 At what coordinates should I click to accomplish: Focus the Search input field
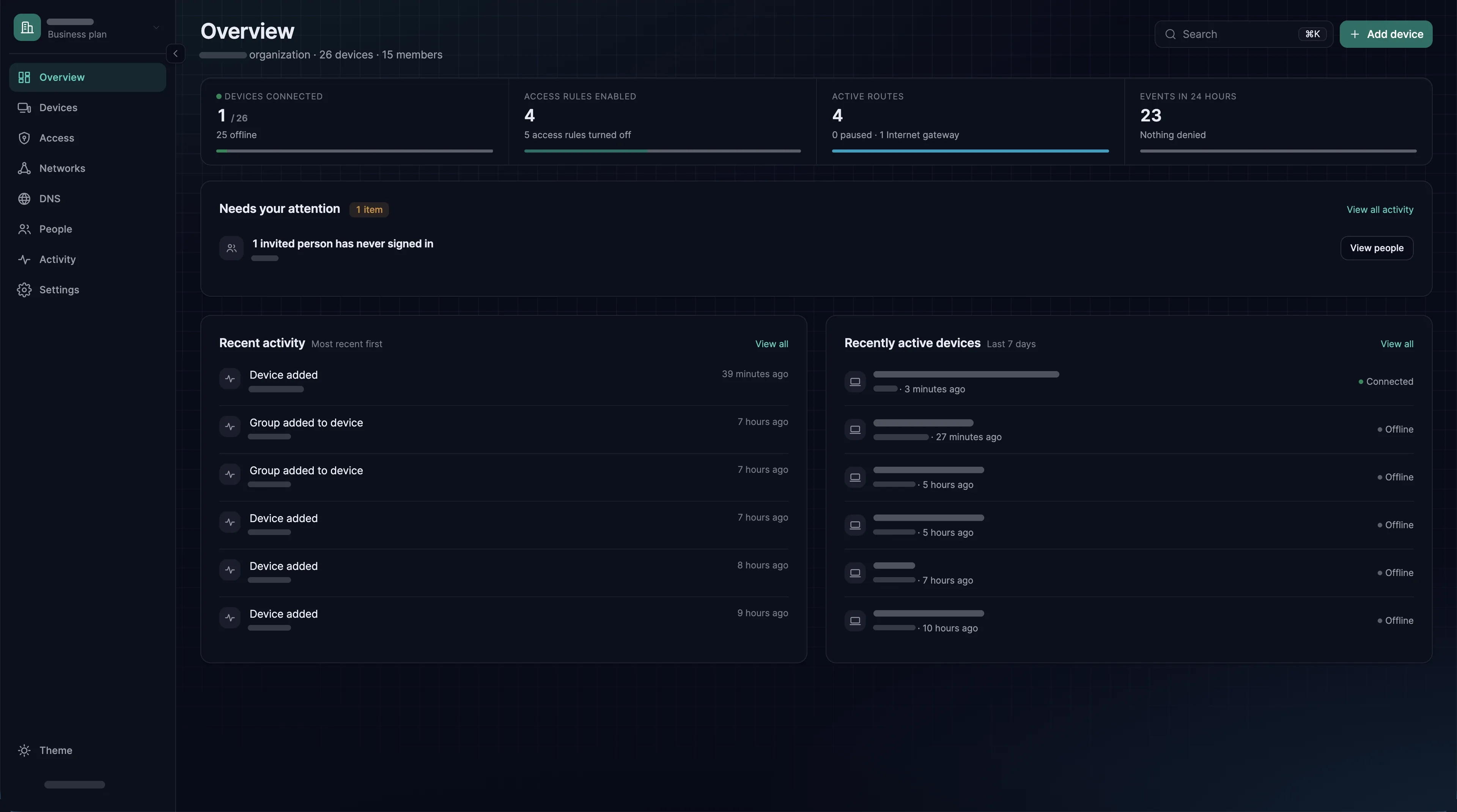[1244, 35]
